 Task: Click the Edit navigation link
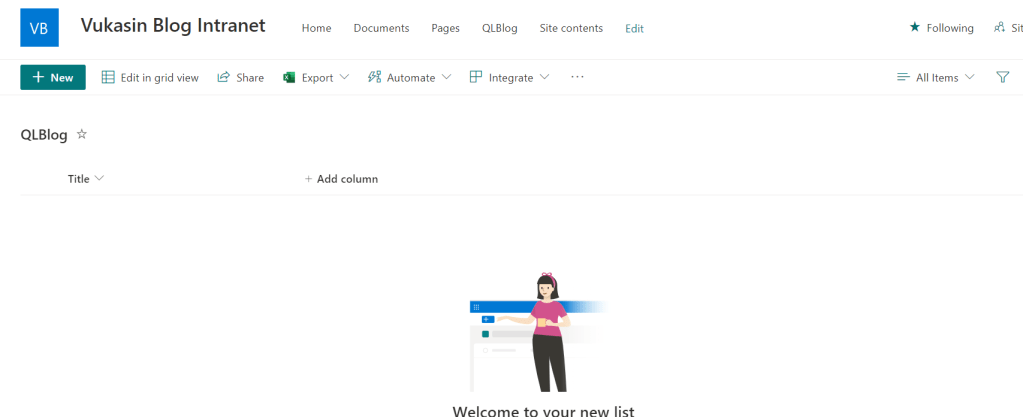click(x=634, y=28)
